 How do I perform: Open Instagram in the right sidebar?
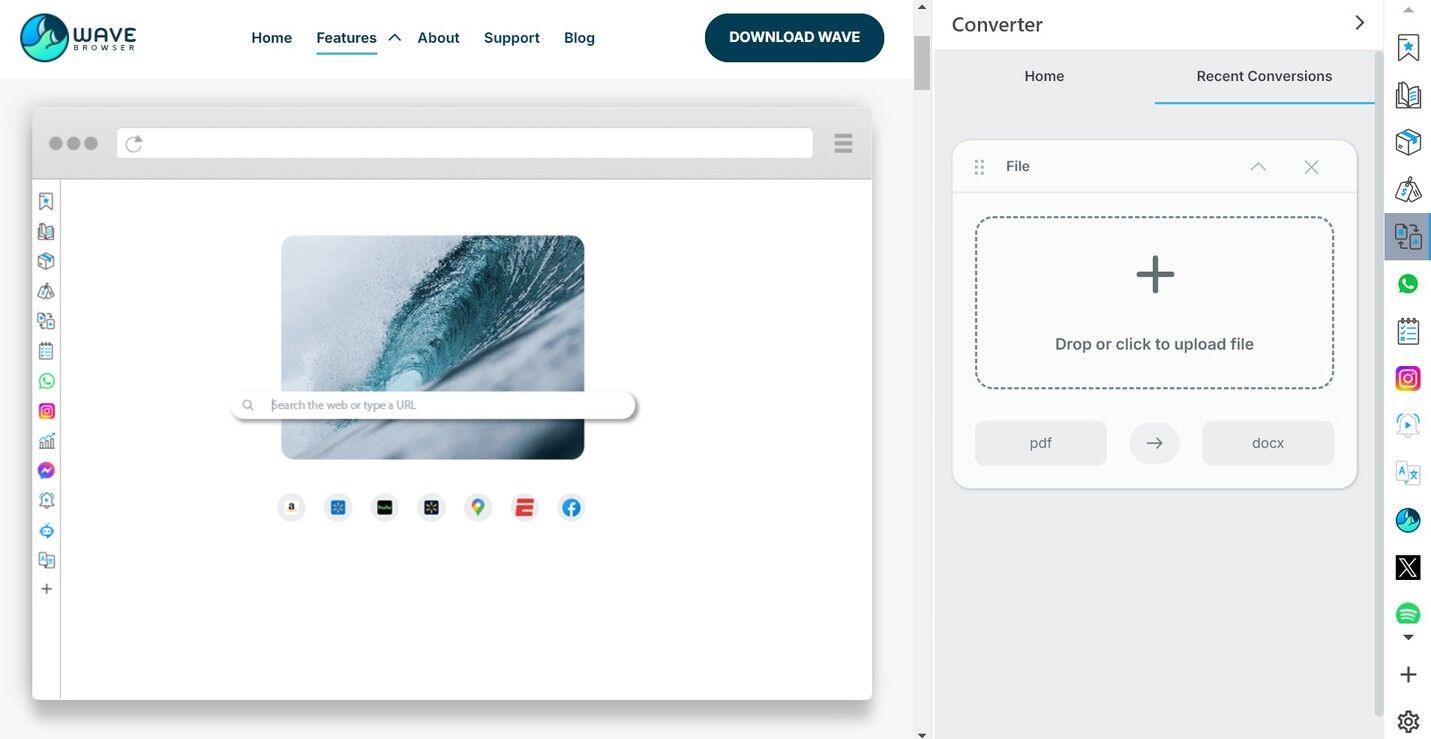click(x=1408, y=378)
